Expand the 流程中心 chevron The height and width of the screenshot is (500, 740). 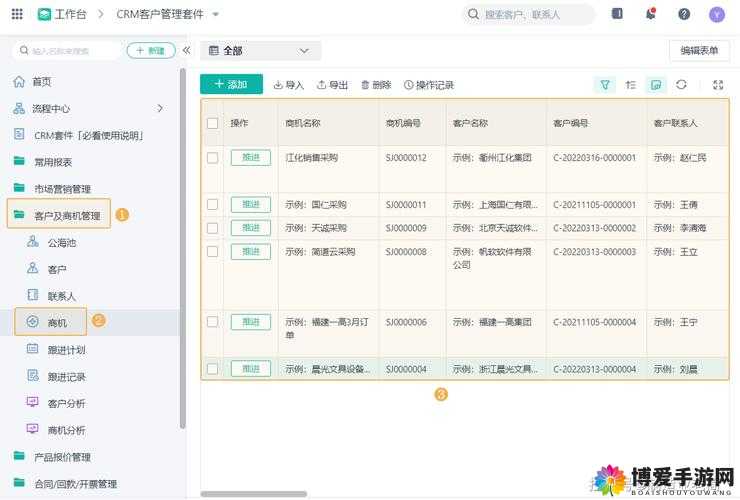coord(160,108)
